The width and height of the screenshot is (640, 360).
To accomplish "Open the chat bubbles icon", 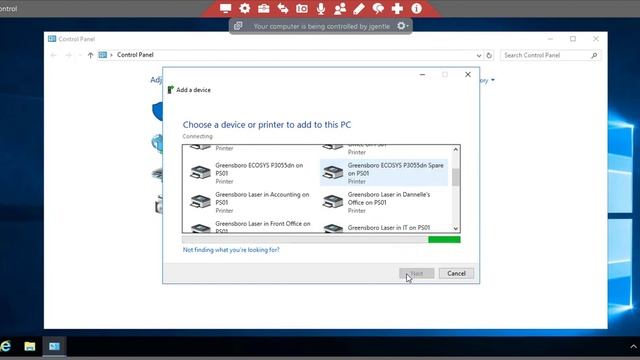I will 378,8.
